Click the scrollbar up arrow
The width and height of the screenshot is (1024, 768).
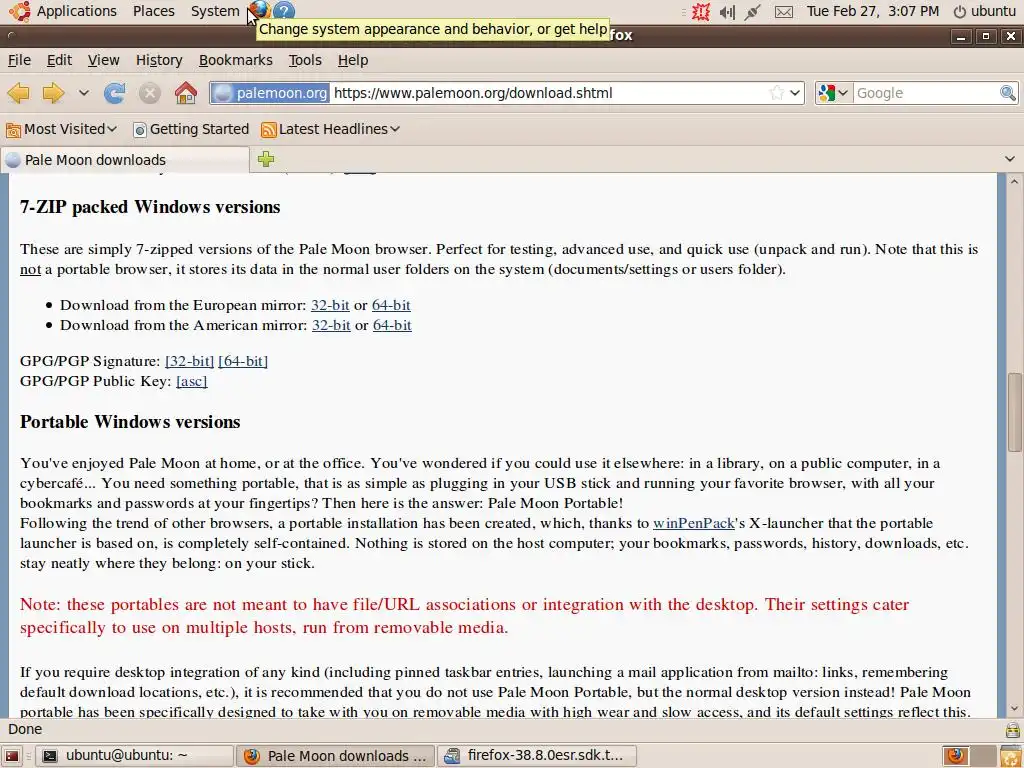point(1014,181)
